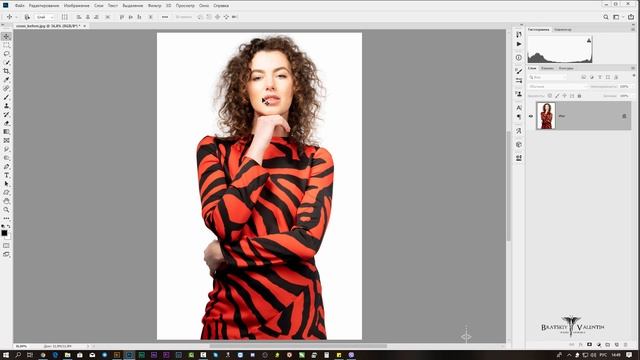This screenshot has height=360, width=640.
Task: Open the Histogram panel options menu
Action: click(633, 29)
